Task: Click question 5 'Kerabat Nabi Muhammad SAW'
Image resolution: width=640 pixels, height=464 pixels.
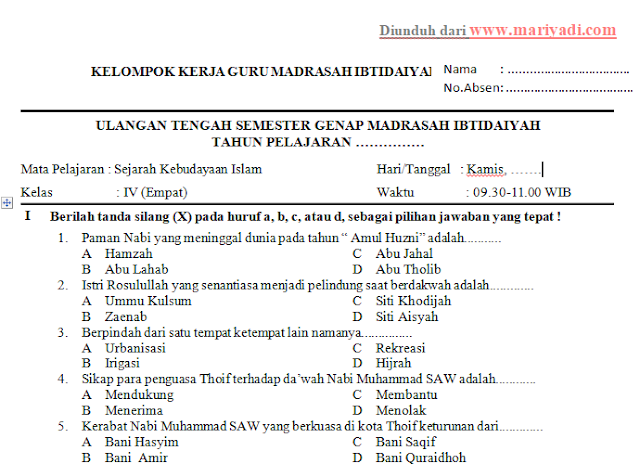Action: [x=312, y=426]
